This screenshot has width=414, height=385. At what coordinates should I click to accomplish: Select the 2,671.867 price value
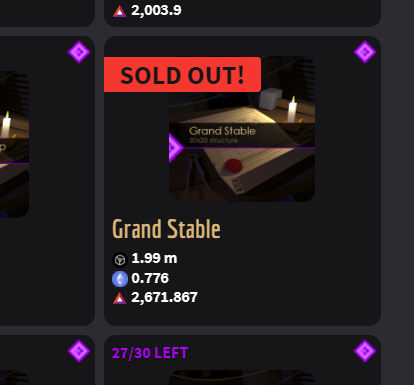pos(164,297)
